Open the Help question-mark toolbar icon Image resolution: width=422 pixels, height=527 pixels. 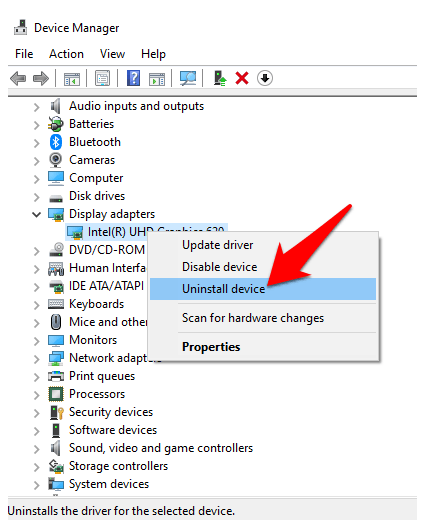coord(133,78)
